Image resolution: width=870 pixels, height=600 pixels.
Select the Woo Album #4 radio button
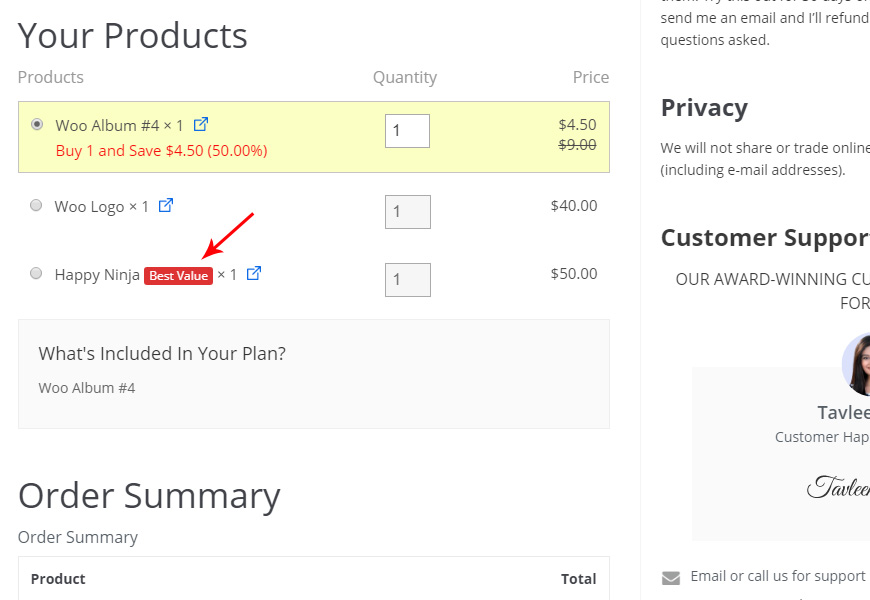(37, 124)
